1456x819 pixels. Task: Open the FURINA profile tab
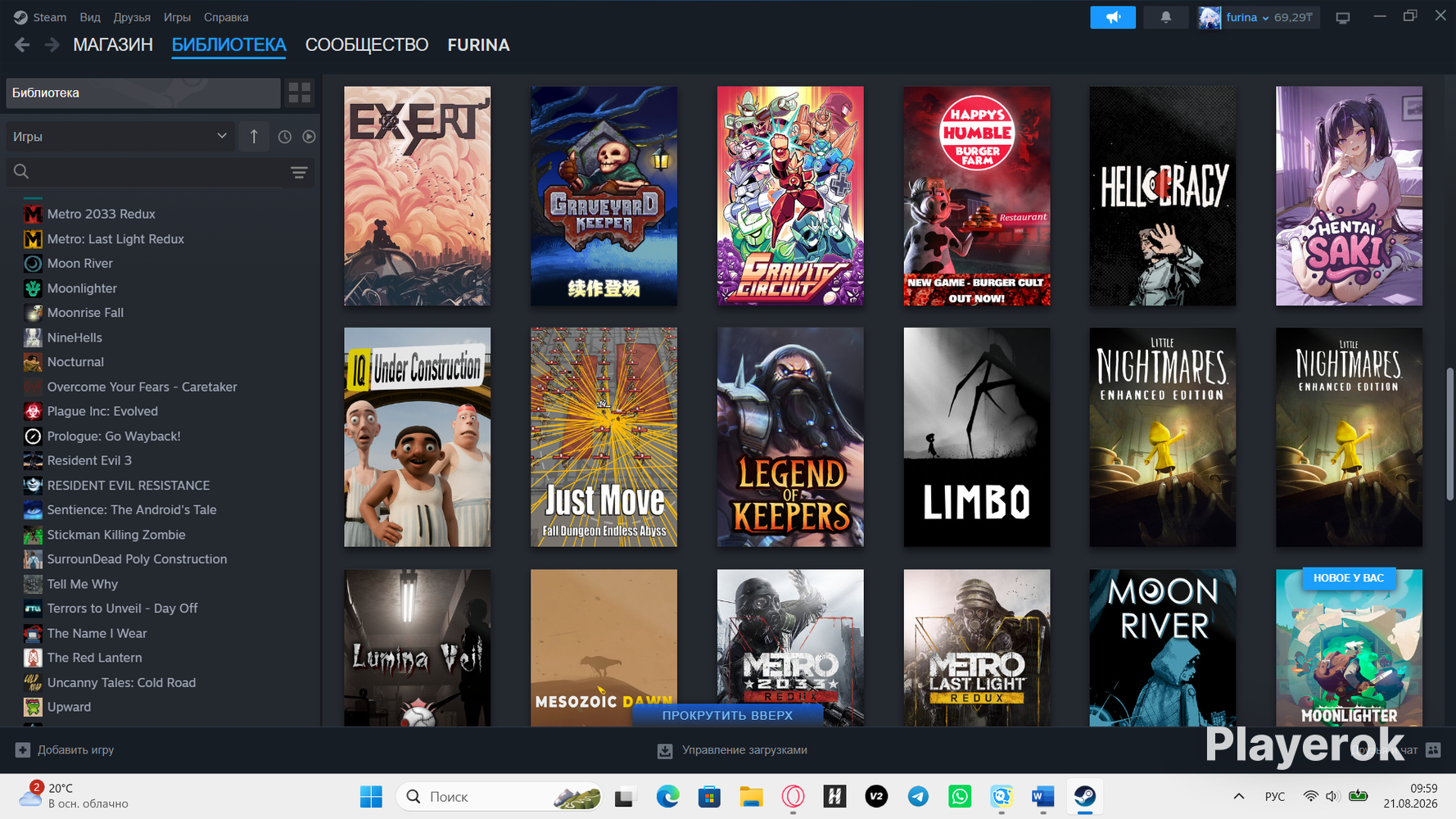click(478, 45)
